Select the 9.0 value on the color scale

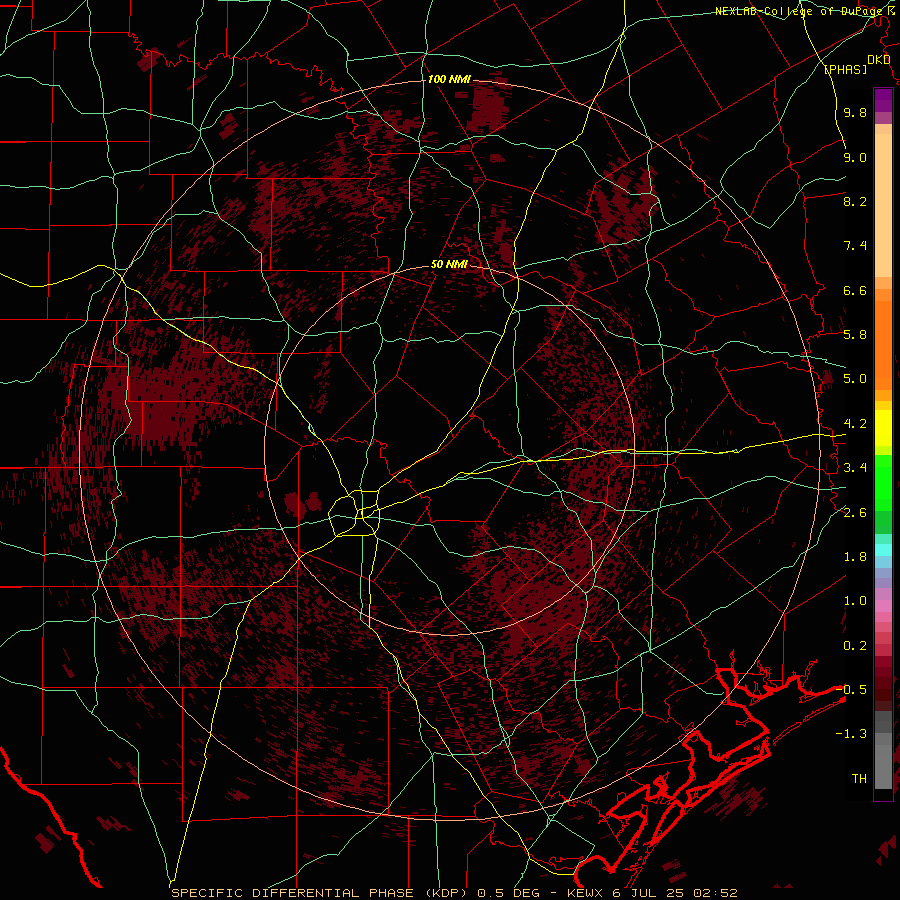855,157
